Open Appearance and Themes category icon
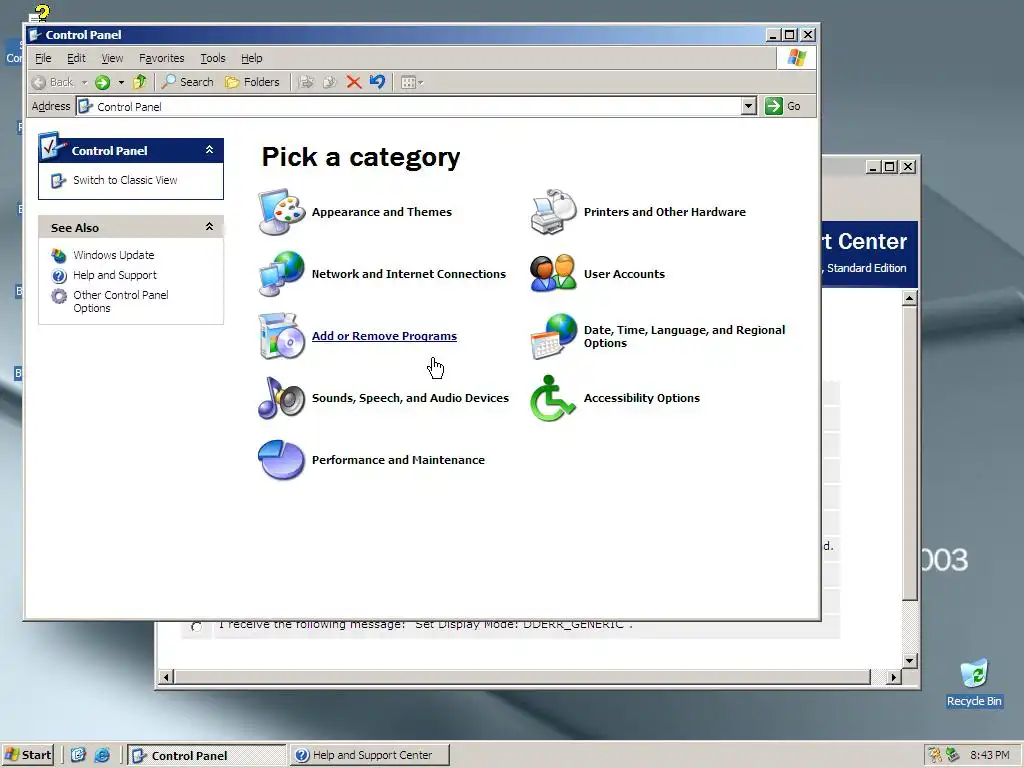 [281, 212]
